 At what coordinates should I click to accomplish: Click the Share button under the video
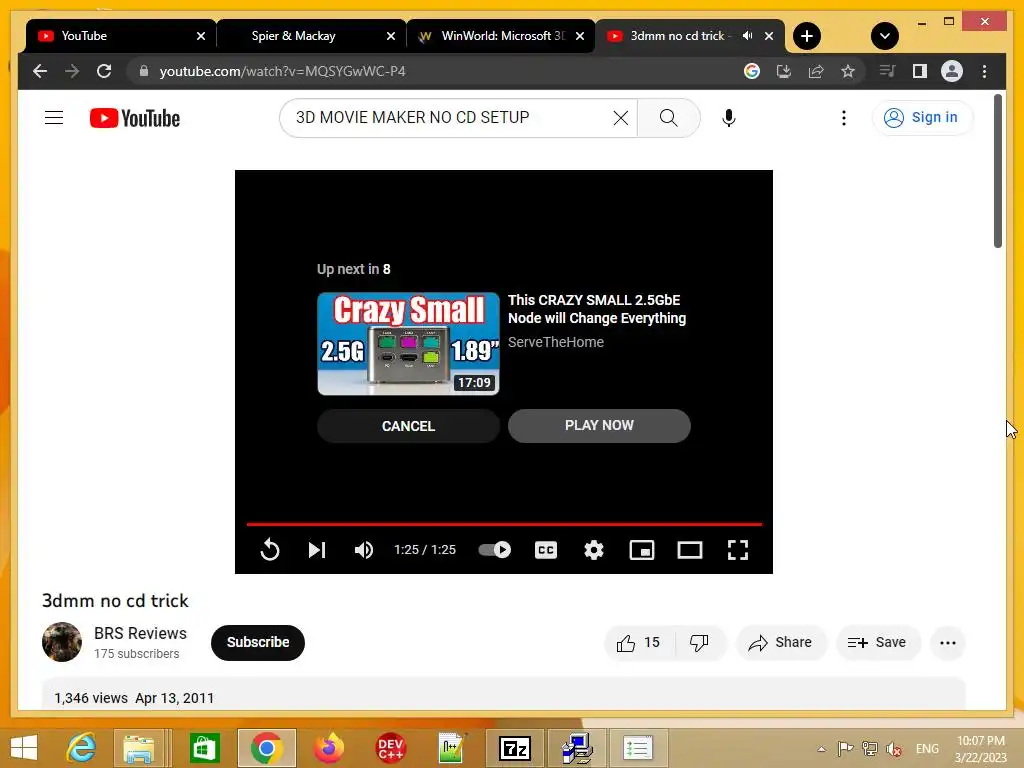click(x=781, y=643)
